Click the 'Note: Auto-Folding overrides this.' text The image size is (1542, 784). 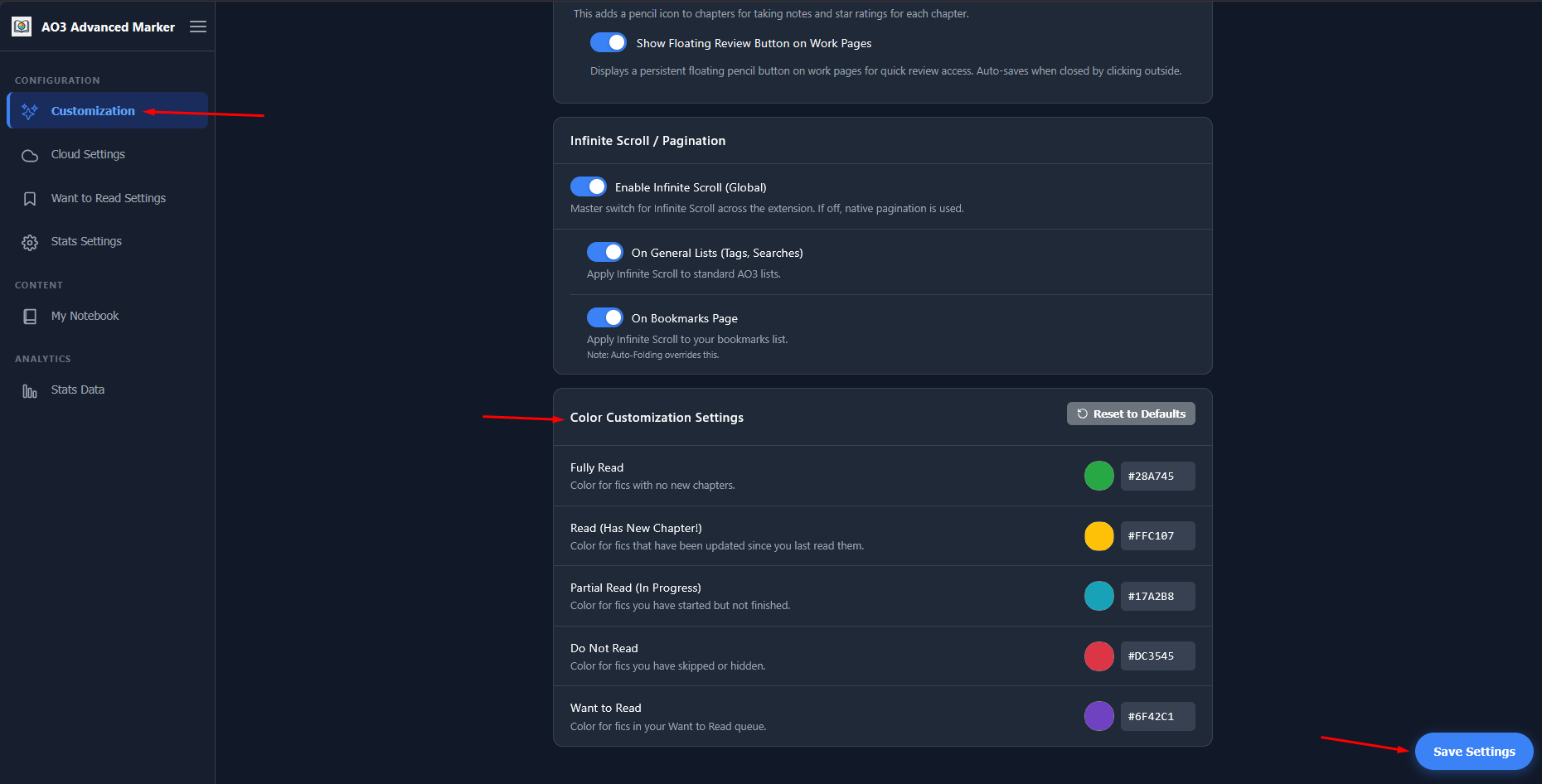(x=653, y=355)
